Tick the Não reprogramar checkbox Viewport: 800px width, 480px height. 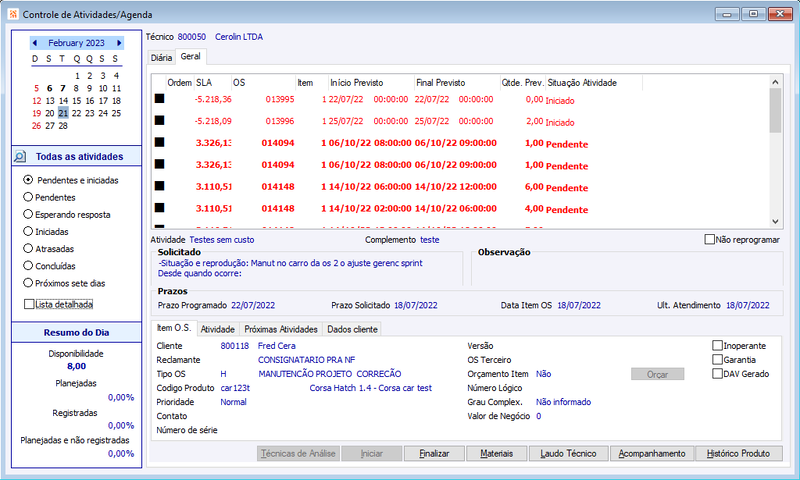point(709,239)
